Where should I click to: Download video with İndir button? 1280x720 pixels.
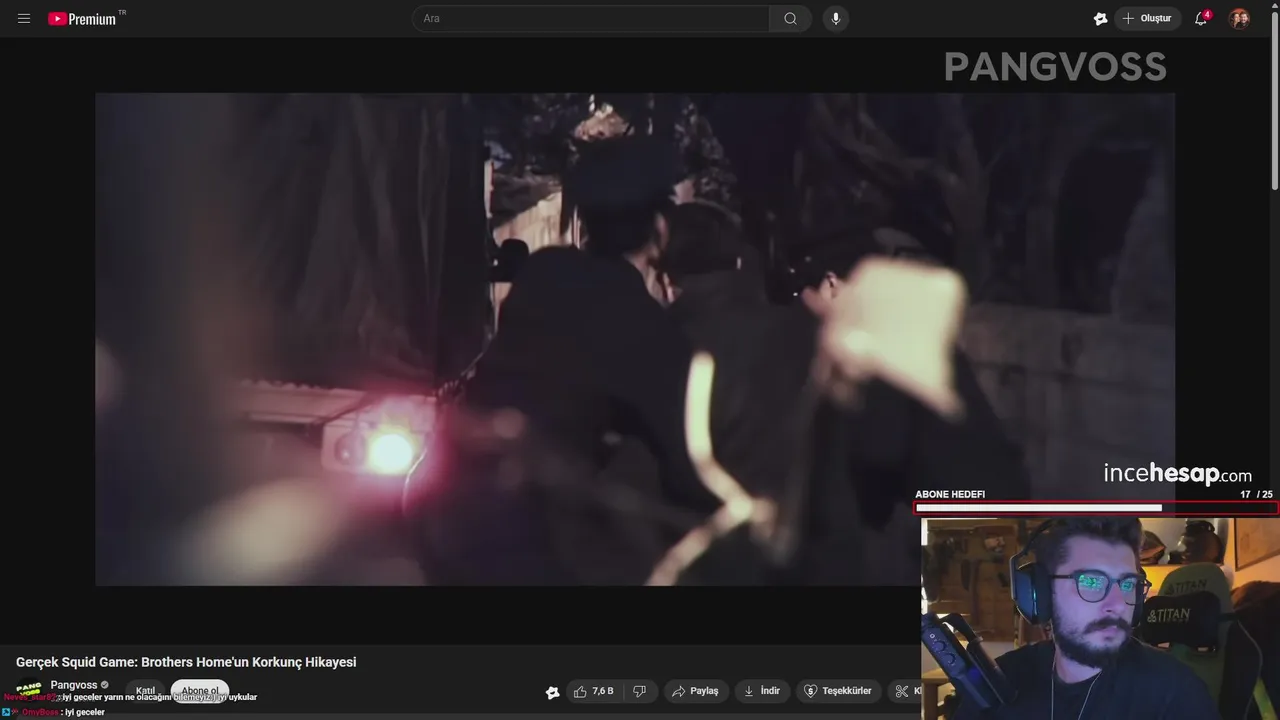coord(762,691)
